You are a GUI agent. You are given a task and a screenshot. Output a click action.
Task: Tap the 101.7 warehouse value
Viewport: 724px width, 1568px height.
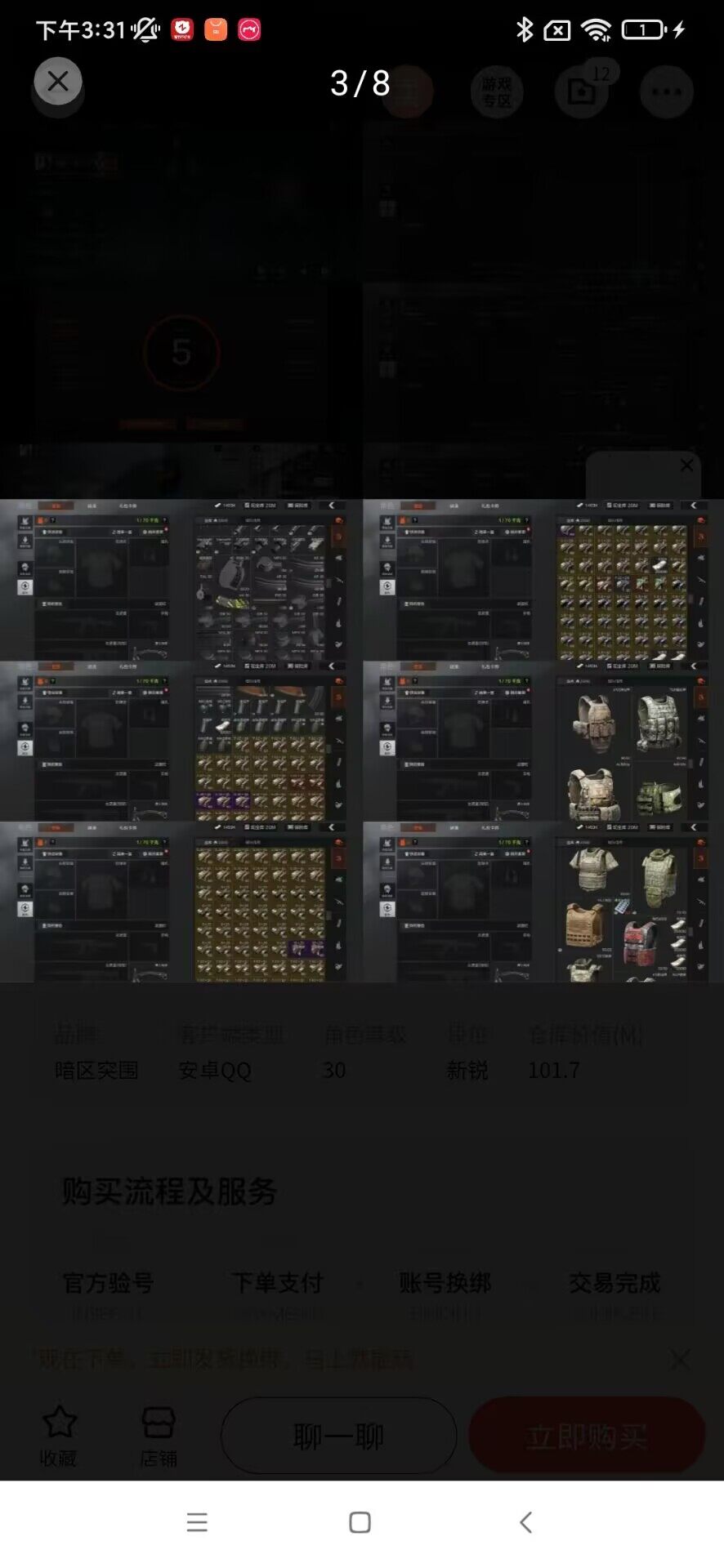[554, 1070]
